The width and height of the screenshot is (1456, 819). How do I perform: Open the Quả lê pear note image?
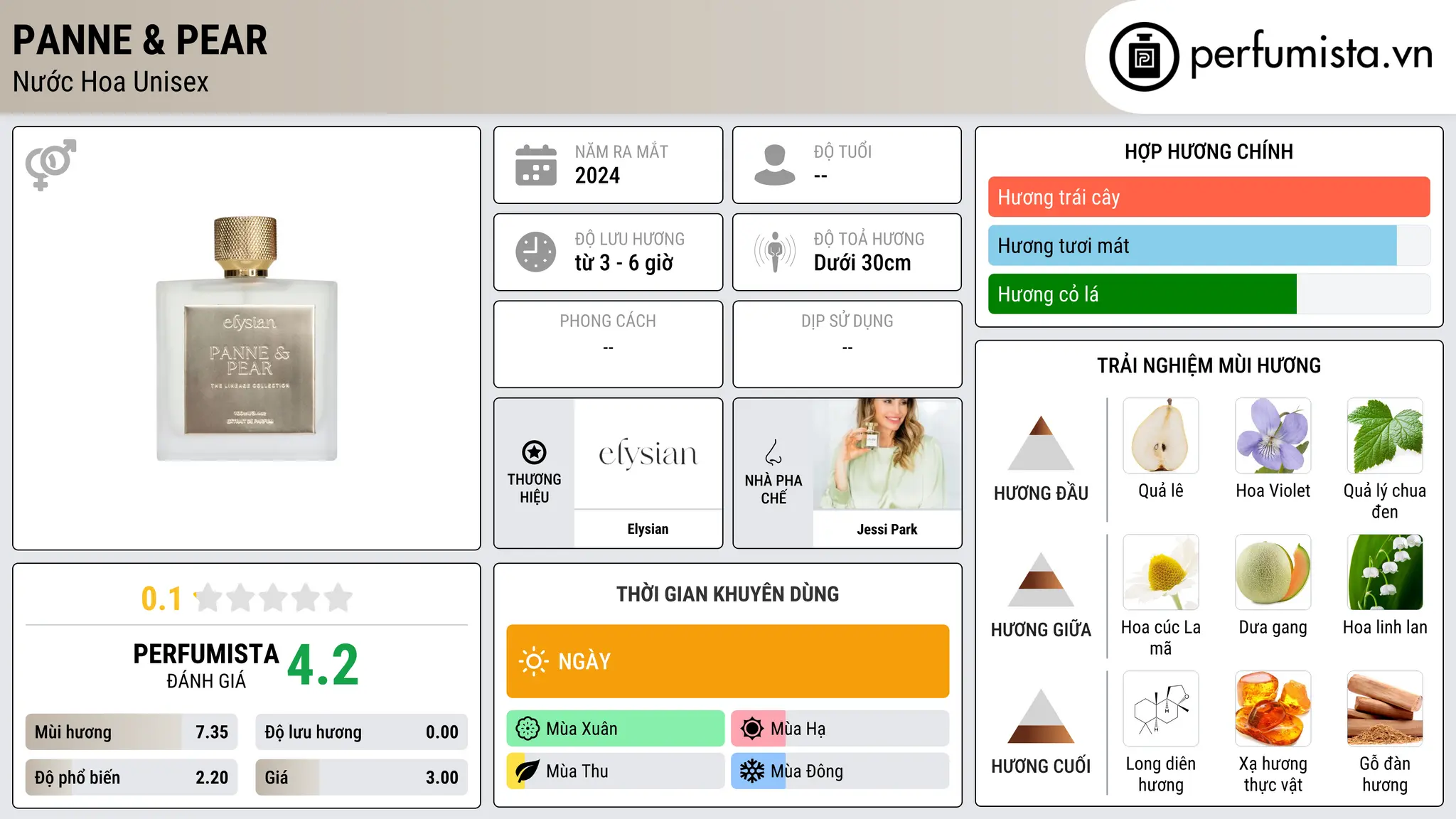[x=1161, y=436]
